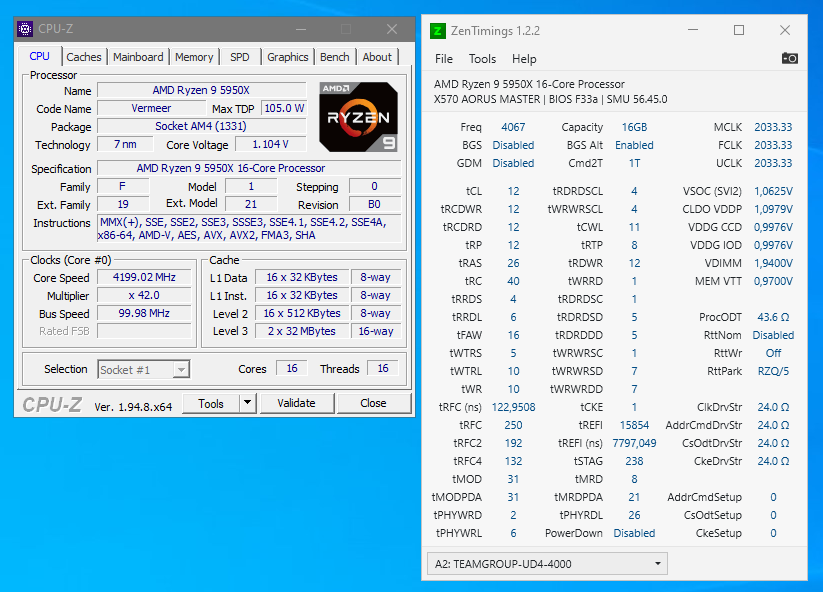Open the Tools menu in ZenTimings
The height and width of the screenshot is (592, 823).
coord(482,59)
